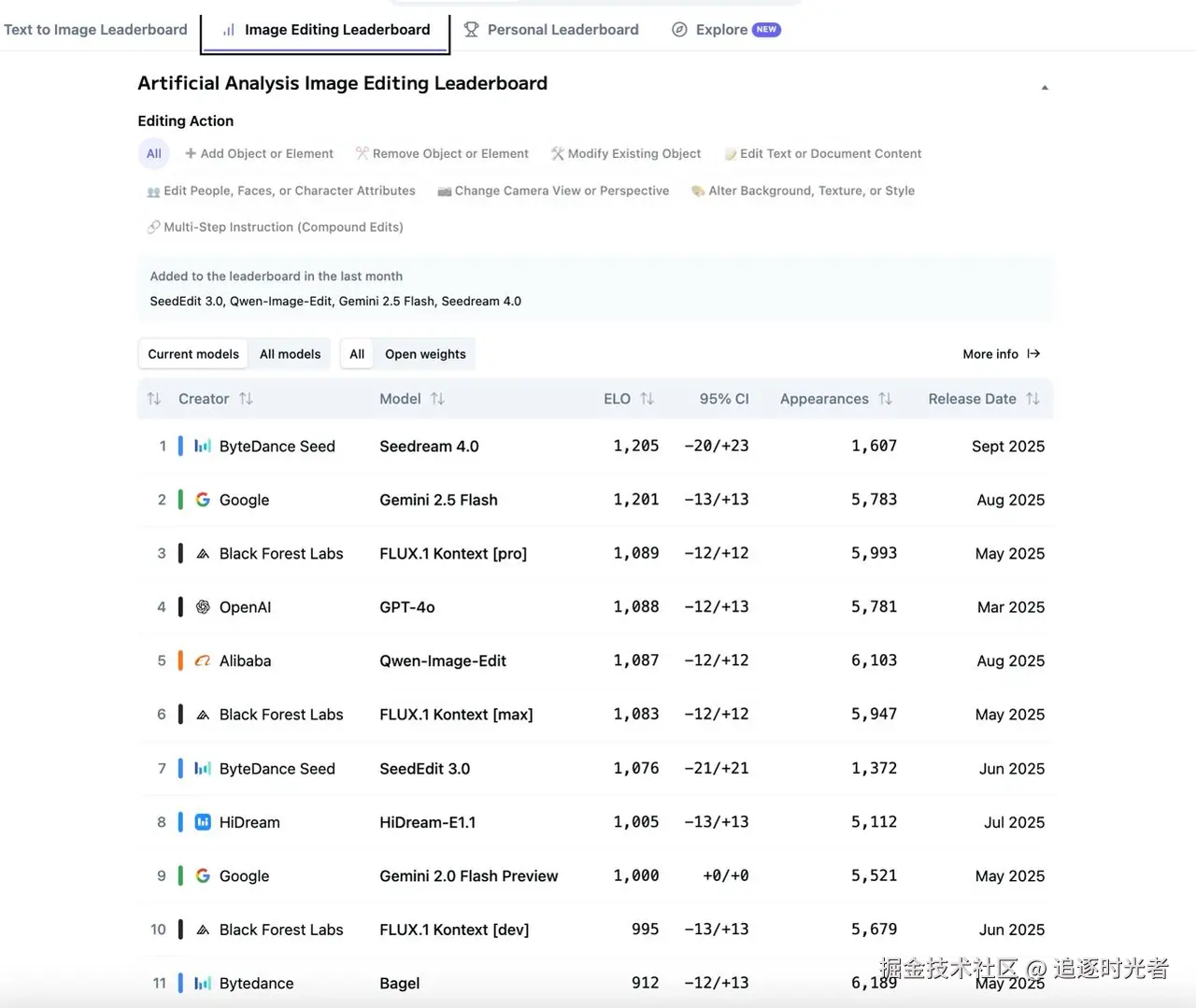Click the HiDream logo in row 8
Viewport: 1196px width, 1008px height.
click(203, 822)
